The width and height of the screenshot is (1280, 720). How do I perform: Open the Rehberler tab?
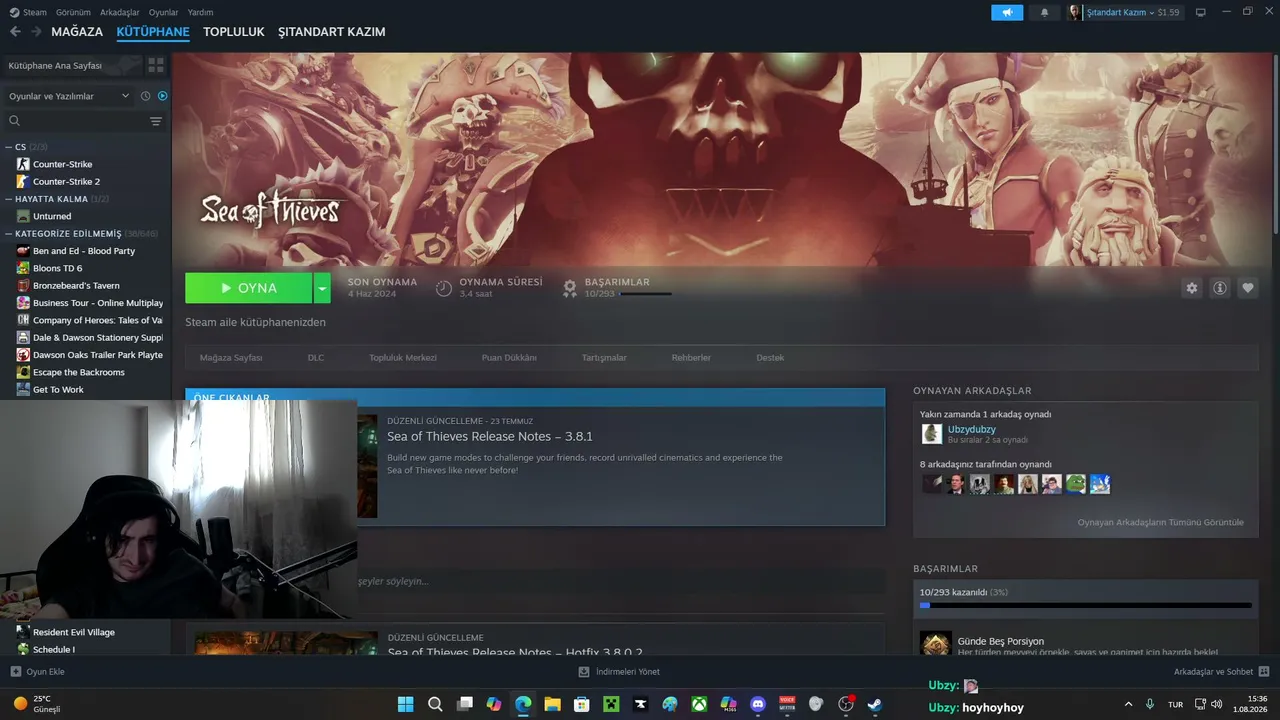[x=691, y=358]
